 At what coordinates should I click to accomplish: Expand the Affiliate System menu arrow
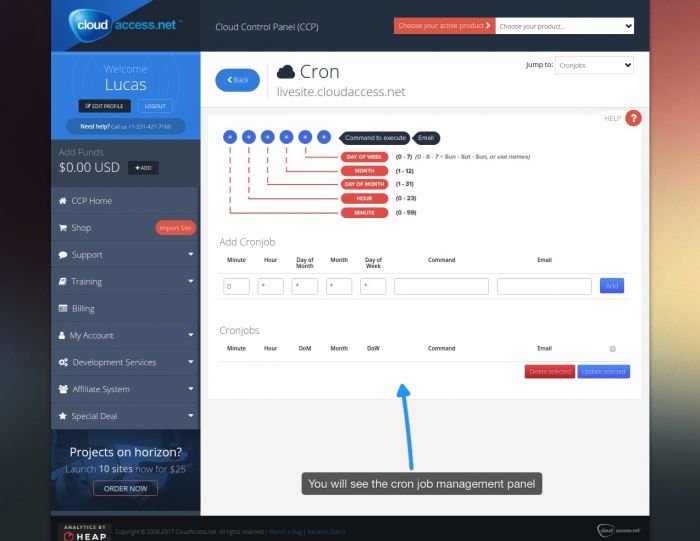191,388
